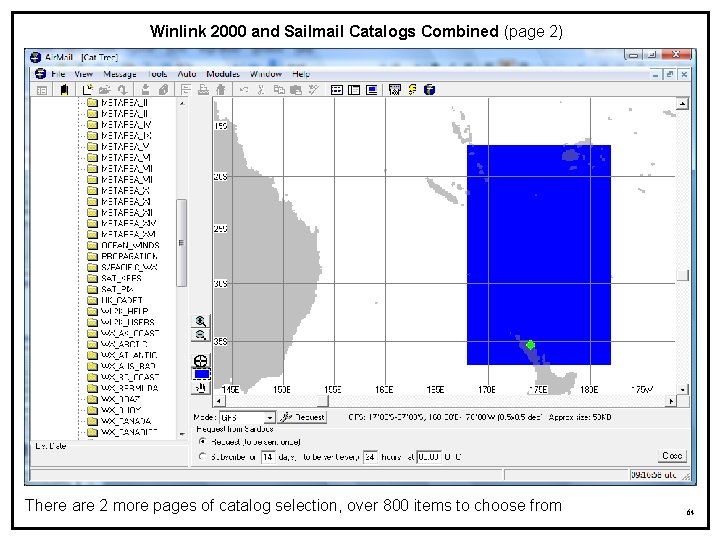Screen dimensions: 720x540
Task: Open the File menu
Action: coord(58,74)
